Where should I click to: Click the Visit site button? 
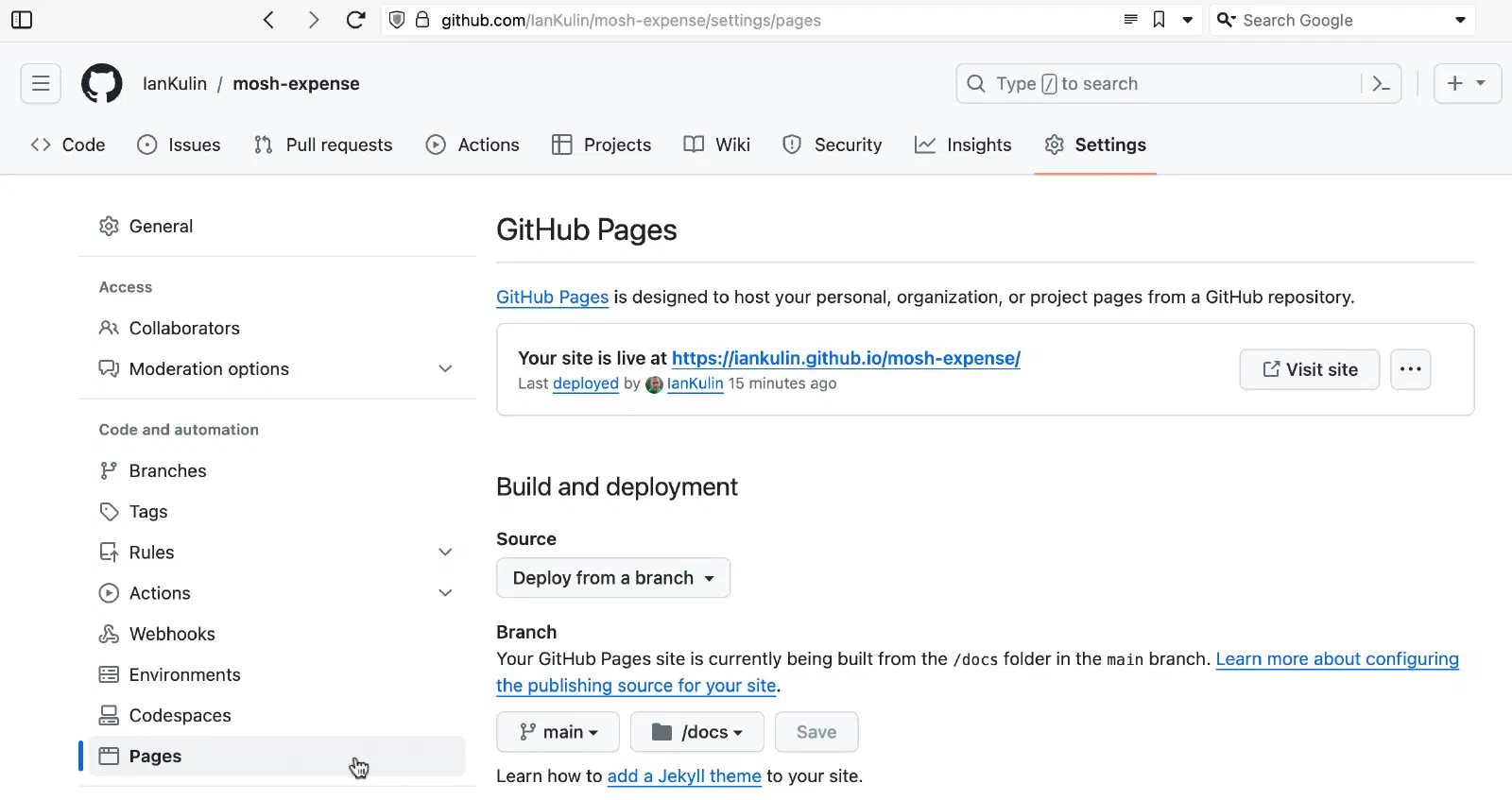1309,369
